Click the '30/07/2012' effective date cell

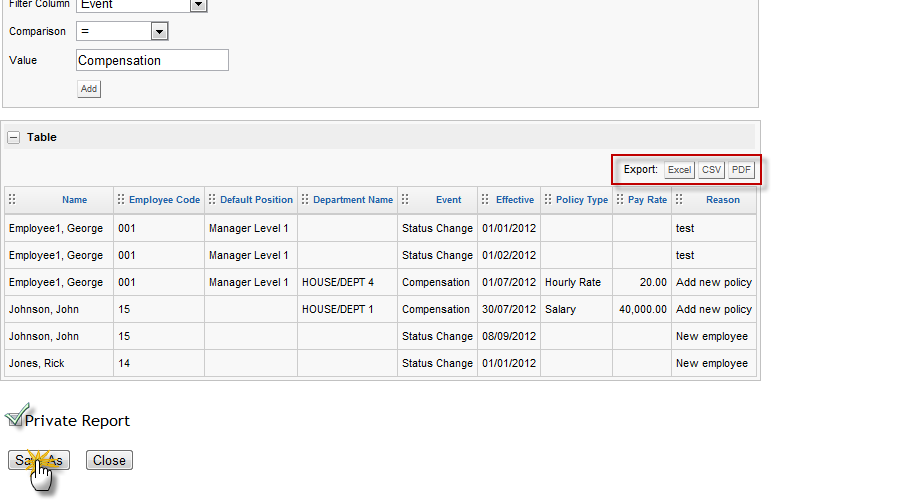tap(509, 309)
